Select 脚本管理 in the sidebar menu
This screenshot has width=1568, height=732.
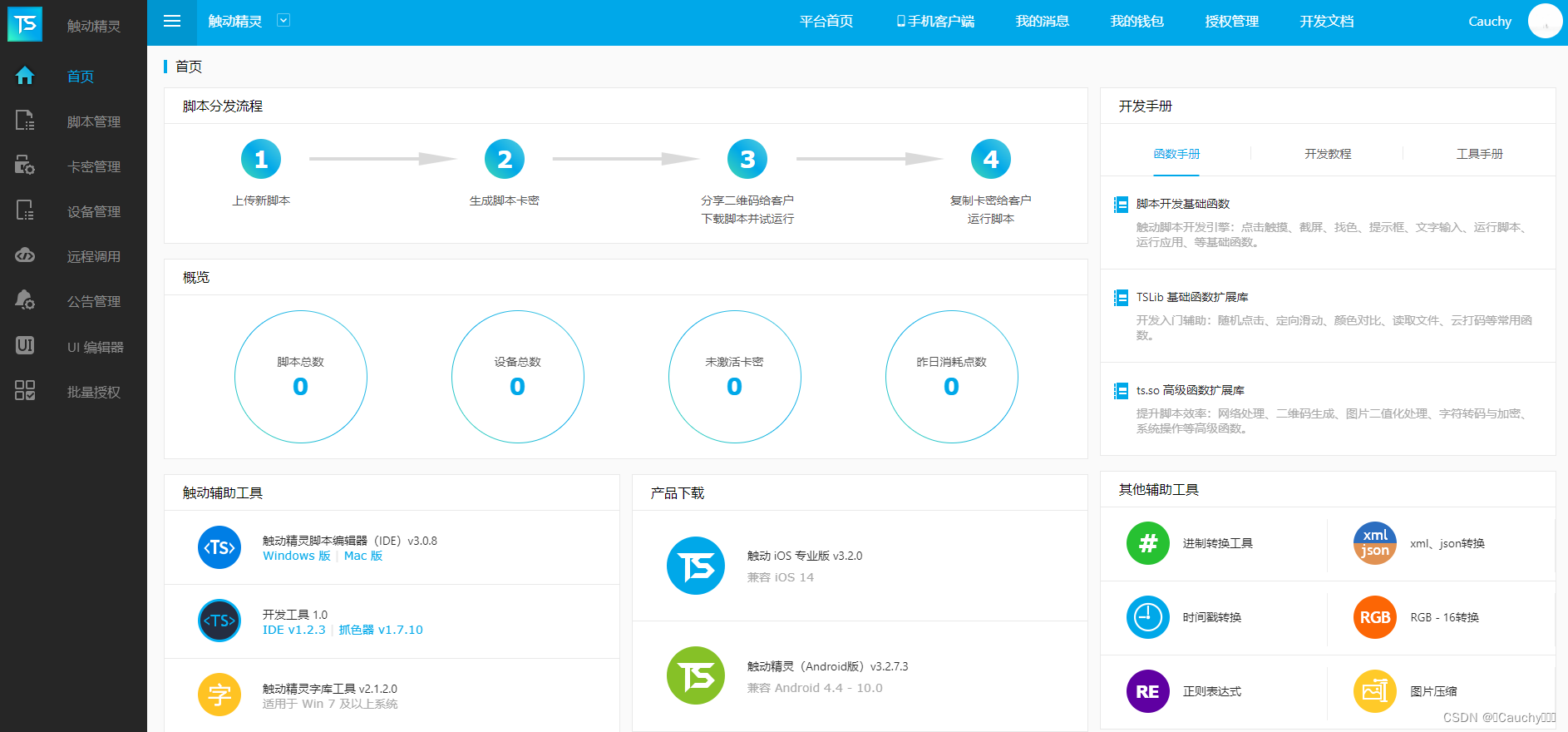point(94,121)
